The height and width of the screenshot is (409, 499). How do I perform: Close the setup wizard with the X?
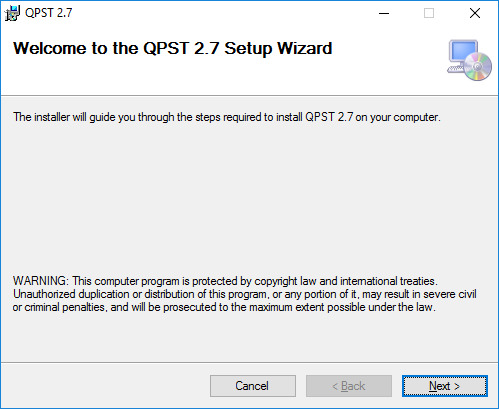point(475,13)
